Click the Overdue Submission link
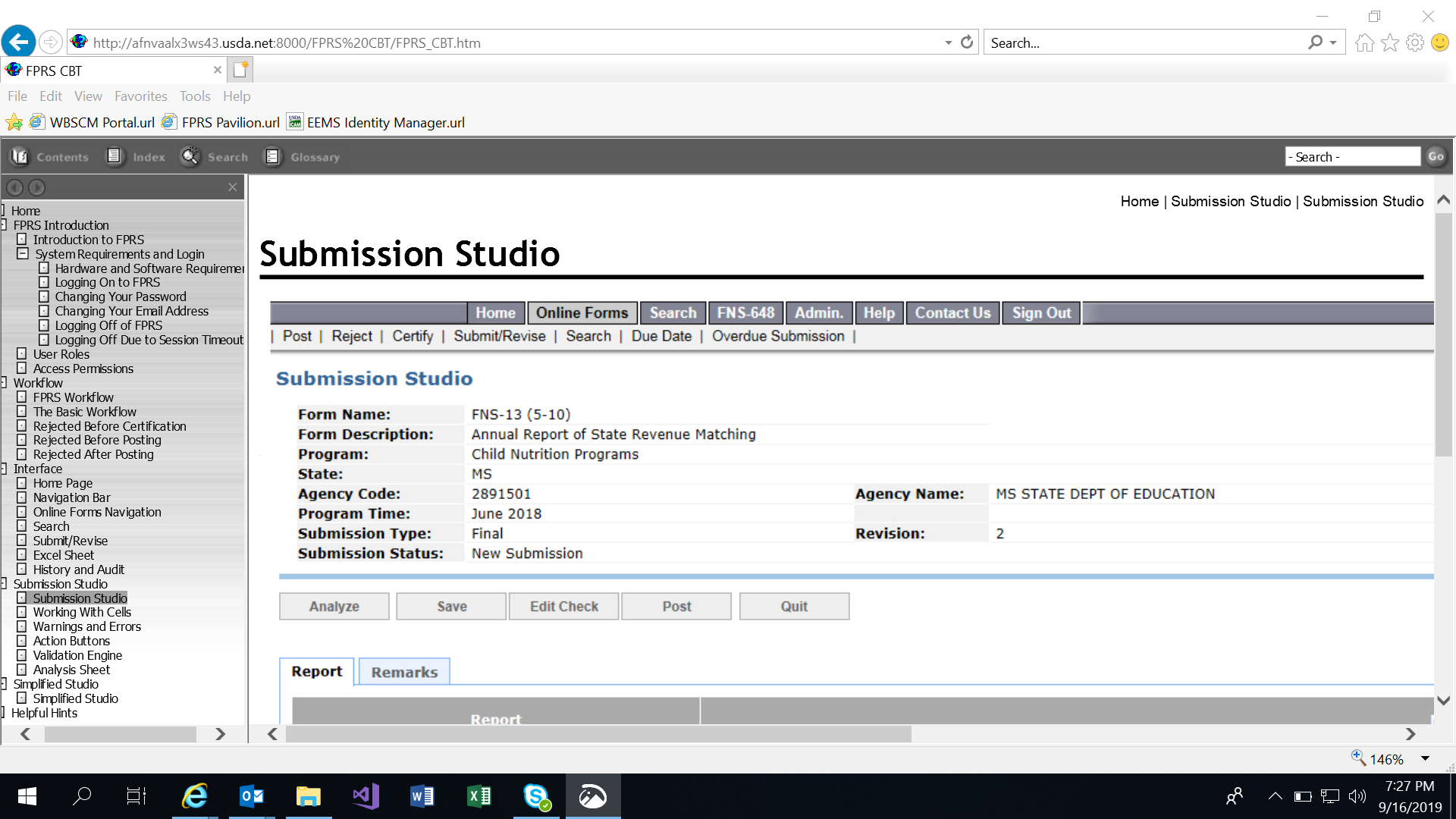This screenshot has width=1456, height=819. click(x=777, y=336)
